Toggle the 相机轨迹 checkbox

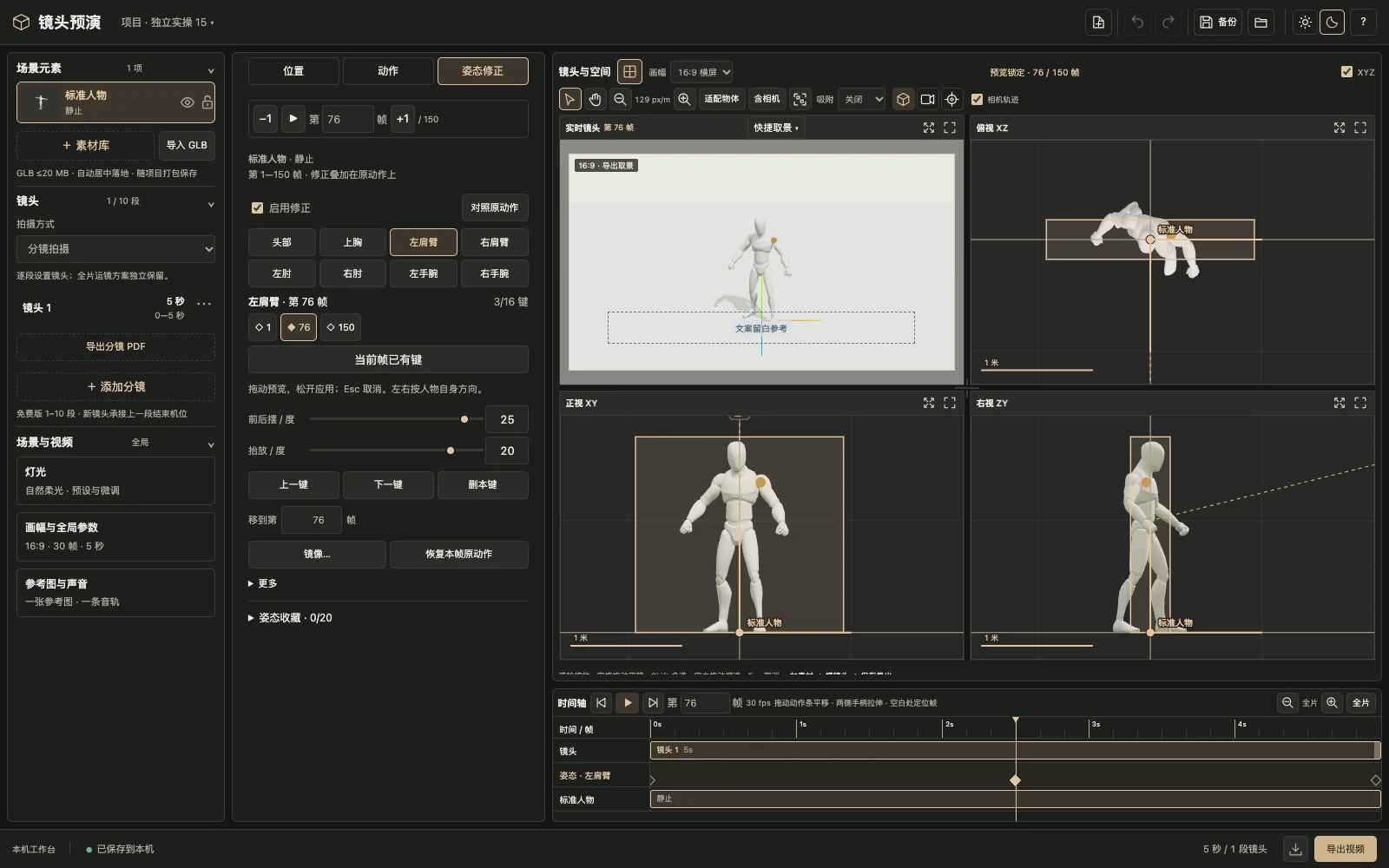(977, 99)
